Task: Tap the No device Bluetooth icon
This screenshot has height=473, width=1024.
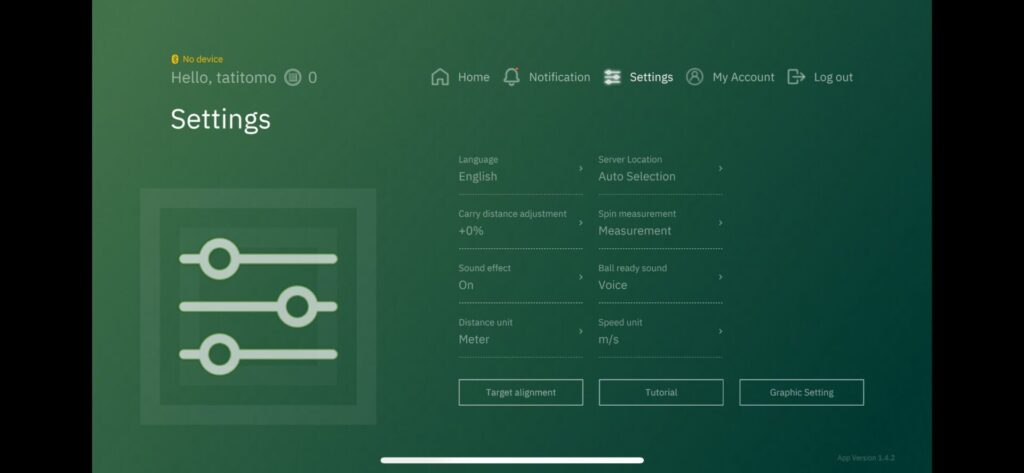Action: coord(175,60)
